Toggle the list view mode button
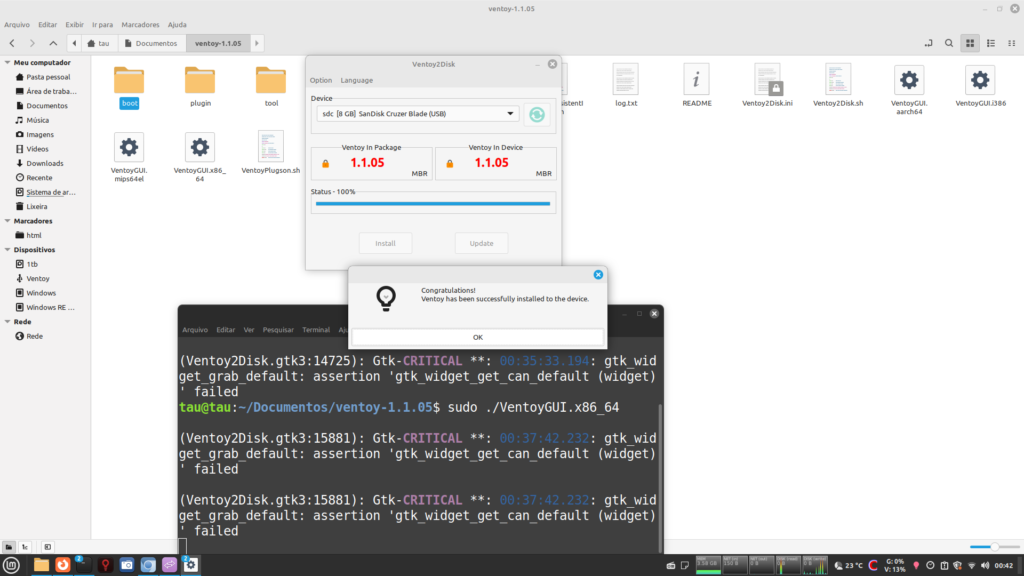Image resolution: width=1024 pixels, height=576 pixels. click(x=990, y=43)
